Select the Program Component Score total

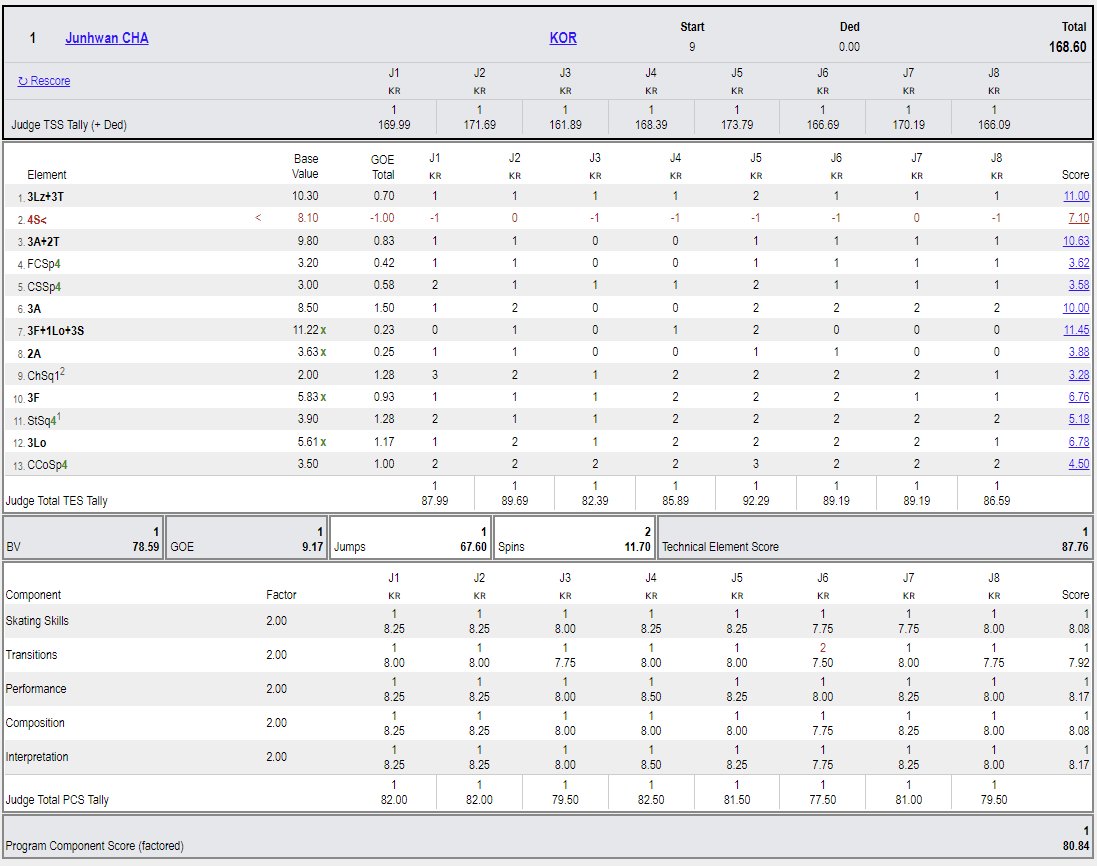[x=548, y=837]
